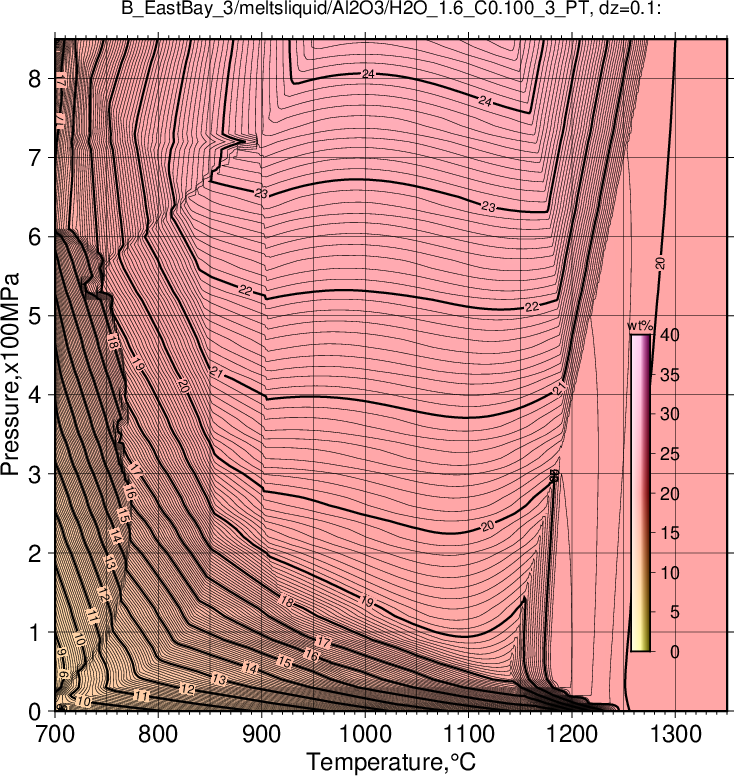Select the 700 tick on temperature axis
Screen dimensions: 734x776
[55, 734]
